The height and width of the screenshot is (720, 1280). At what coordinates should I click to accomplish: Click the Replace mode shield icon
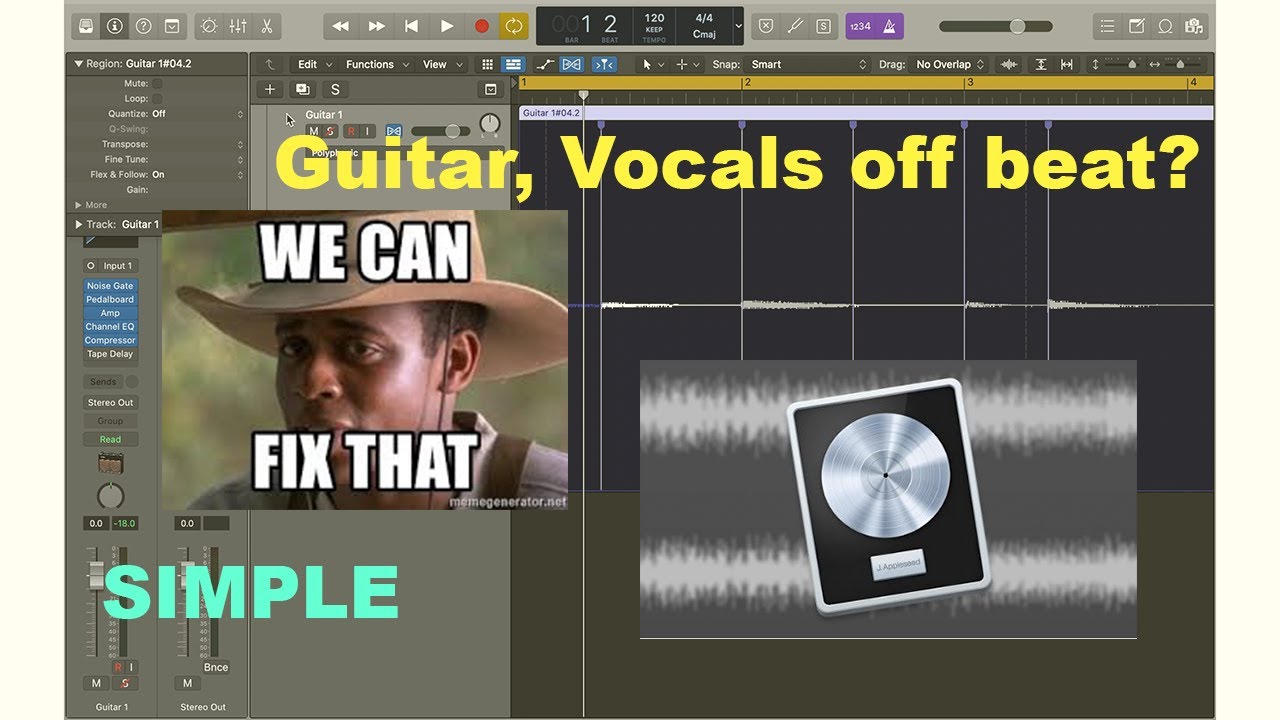pyautogui.click(x=766, y=26)
